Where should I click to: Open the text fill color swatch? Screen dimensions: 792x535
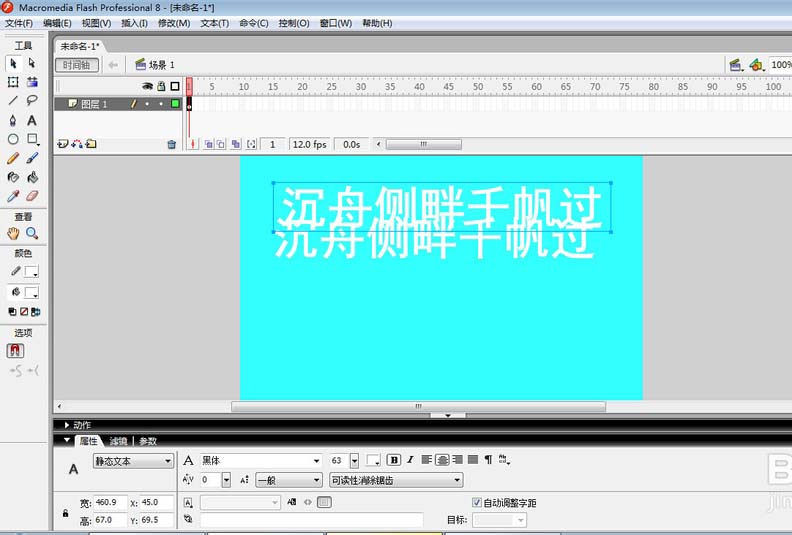374,461
